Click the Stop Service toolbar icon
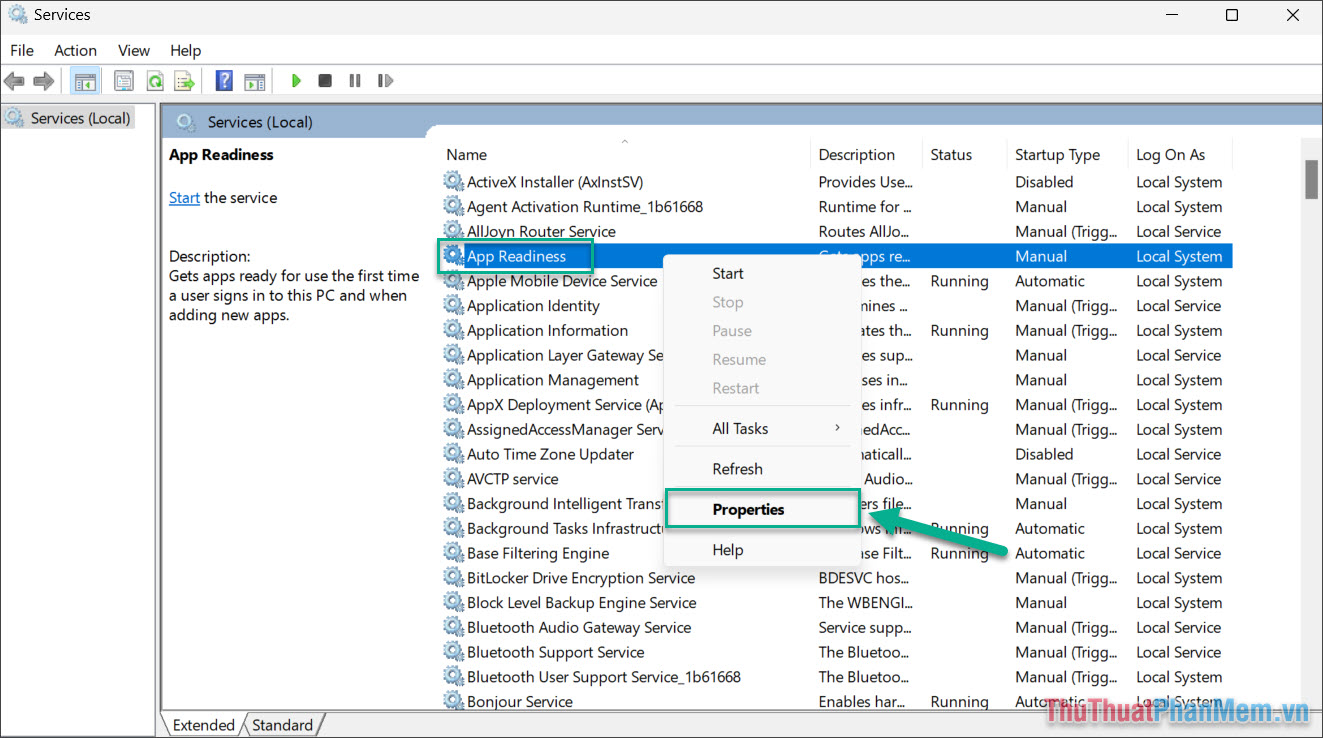Screen dimensions: 1323x738 [x=325, y=80]
